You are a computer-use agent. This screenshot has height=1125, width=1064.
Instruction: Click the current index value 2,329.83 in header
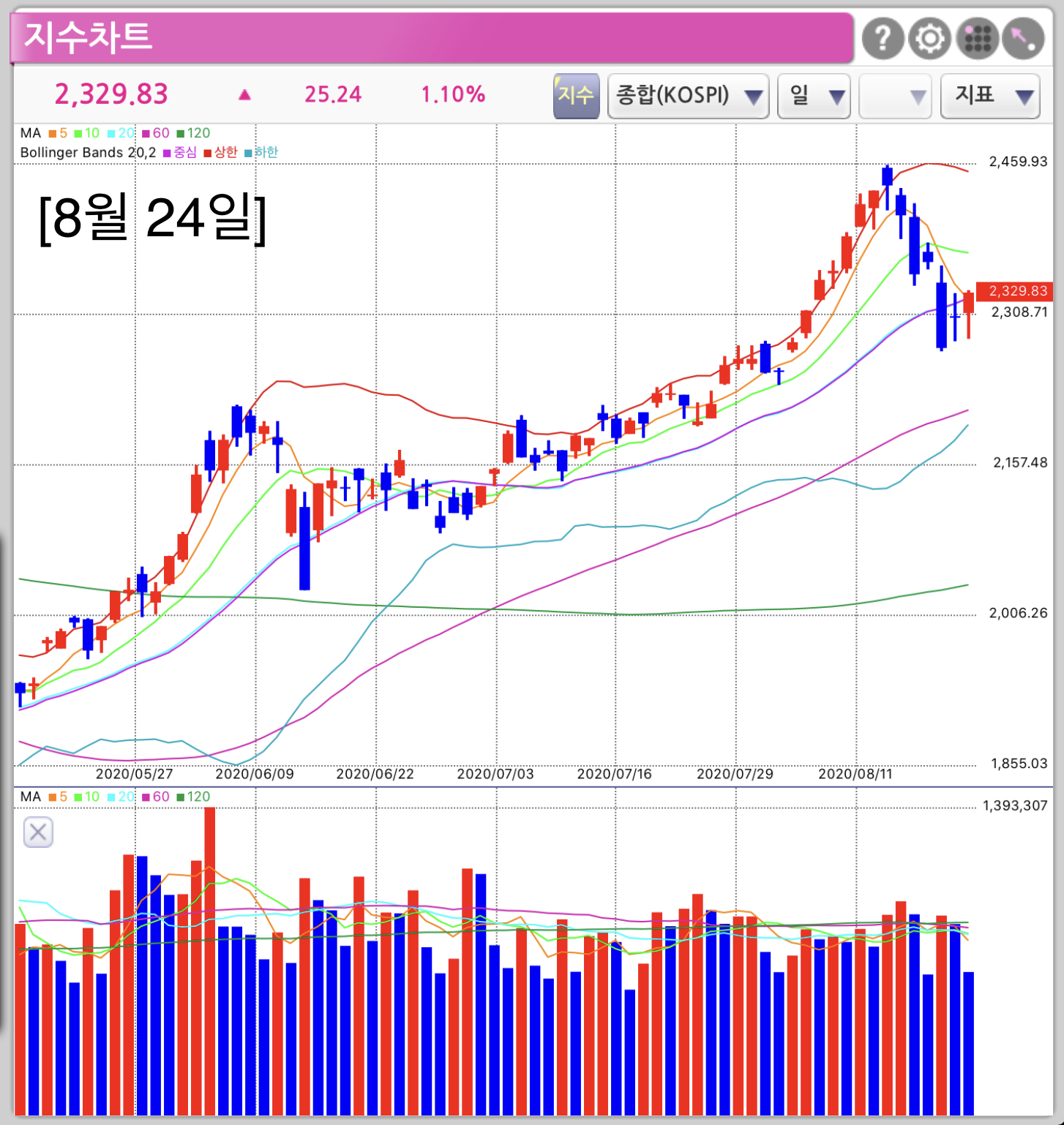tap(111, 94)
